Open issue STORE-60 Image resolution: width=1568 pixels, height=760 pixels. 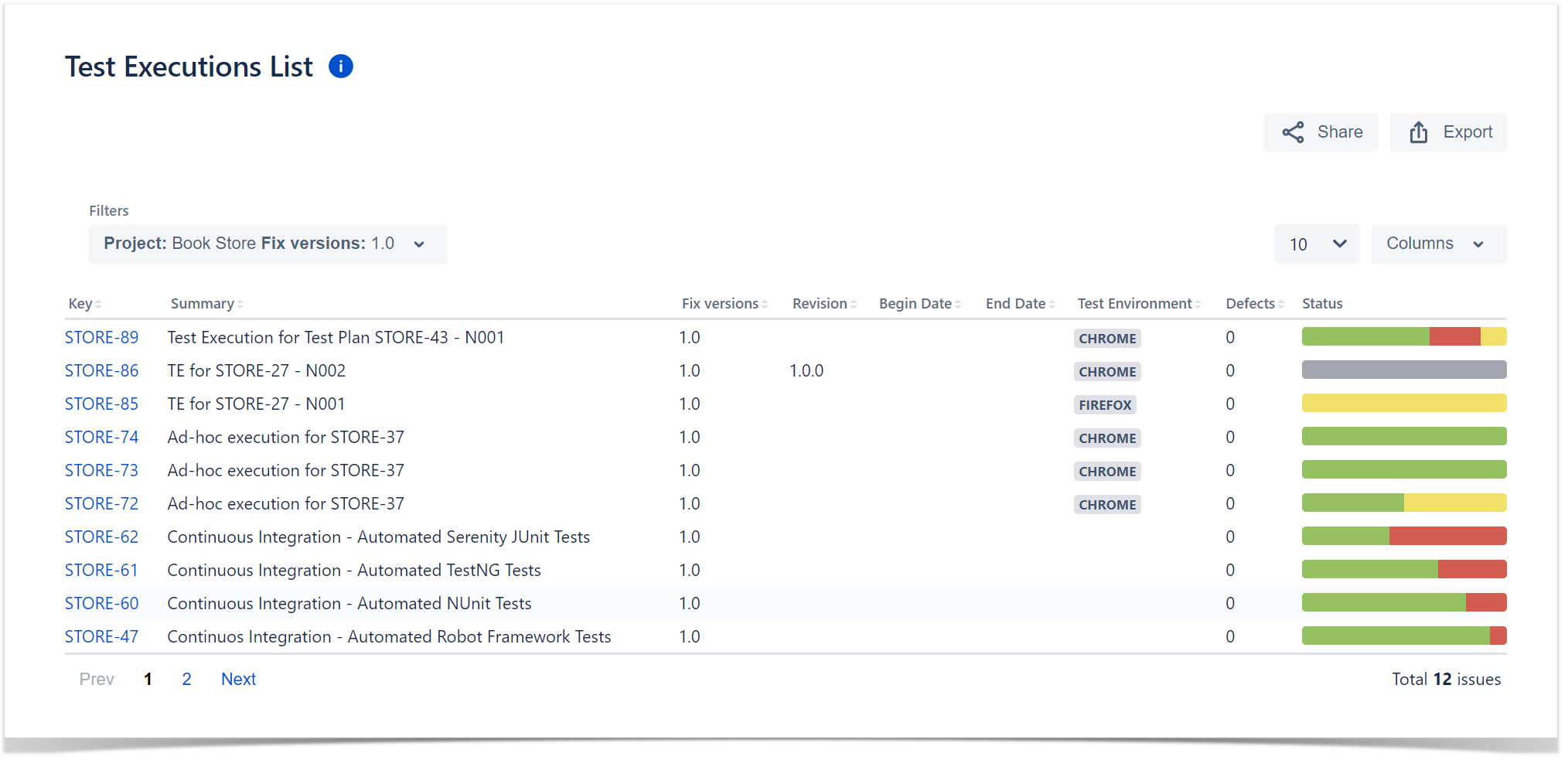pos(101,604)
